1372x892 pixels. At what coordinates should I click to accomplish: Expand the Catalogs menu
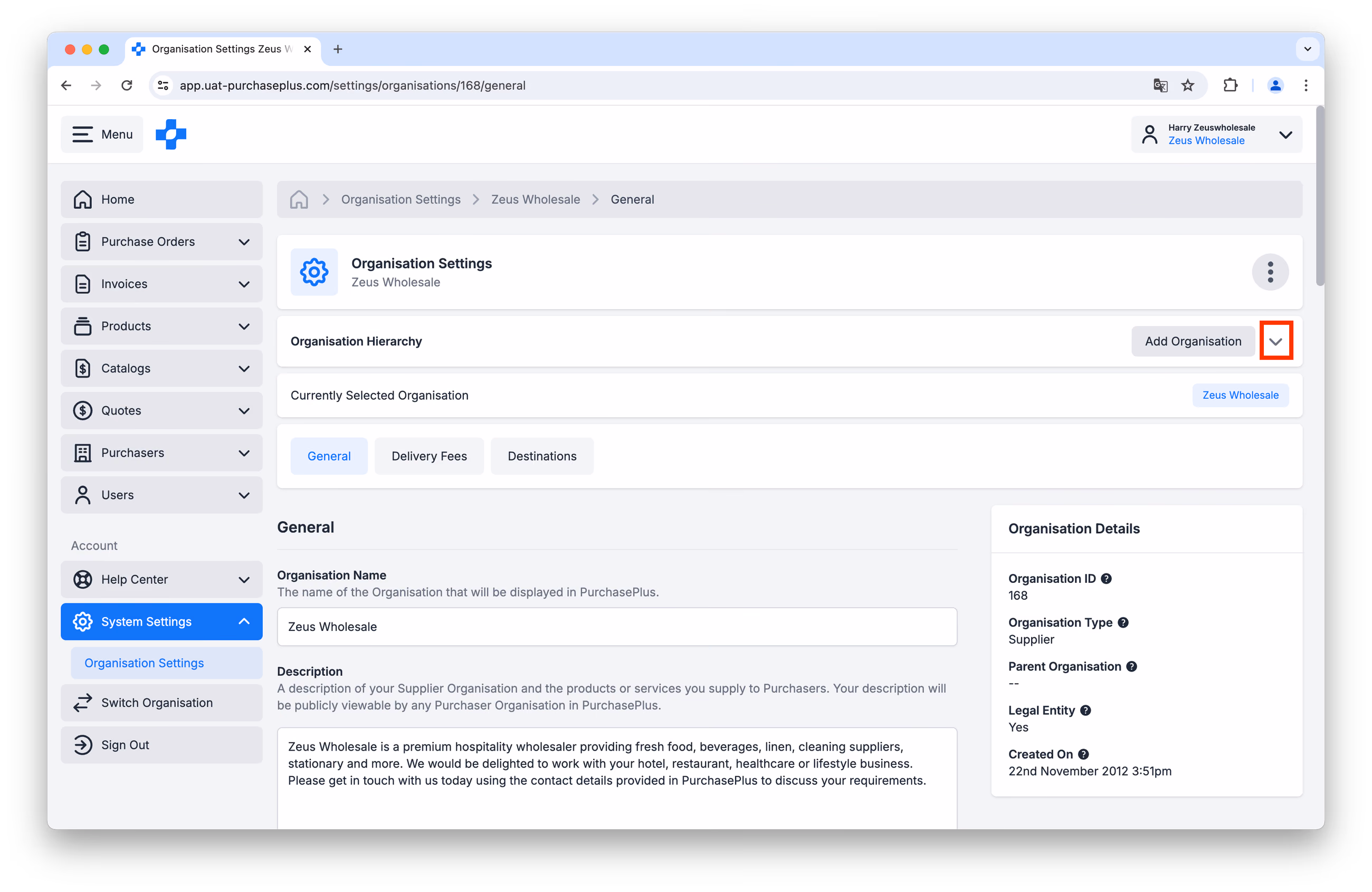click(x=161, y=368)
